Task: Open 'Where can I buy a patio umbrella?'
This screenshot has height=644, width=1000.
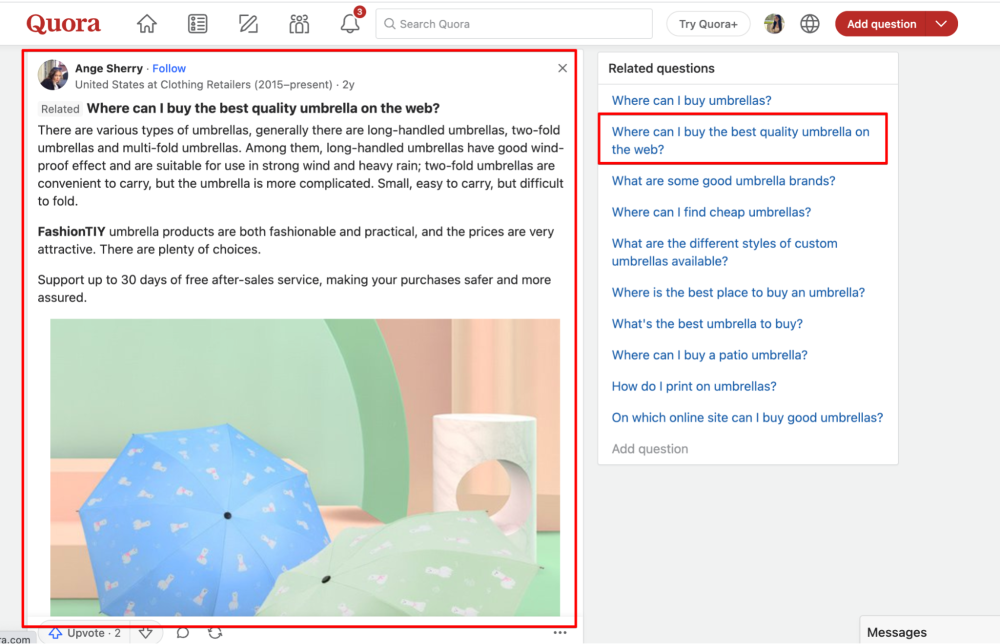Action: (x=709, y=355)
